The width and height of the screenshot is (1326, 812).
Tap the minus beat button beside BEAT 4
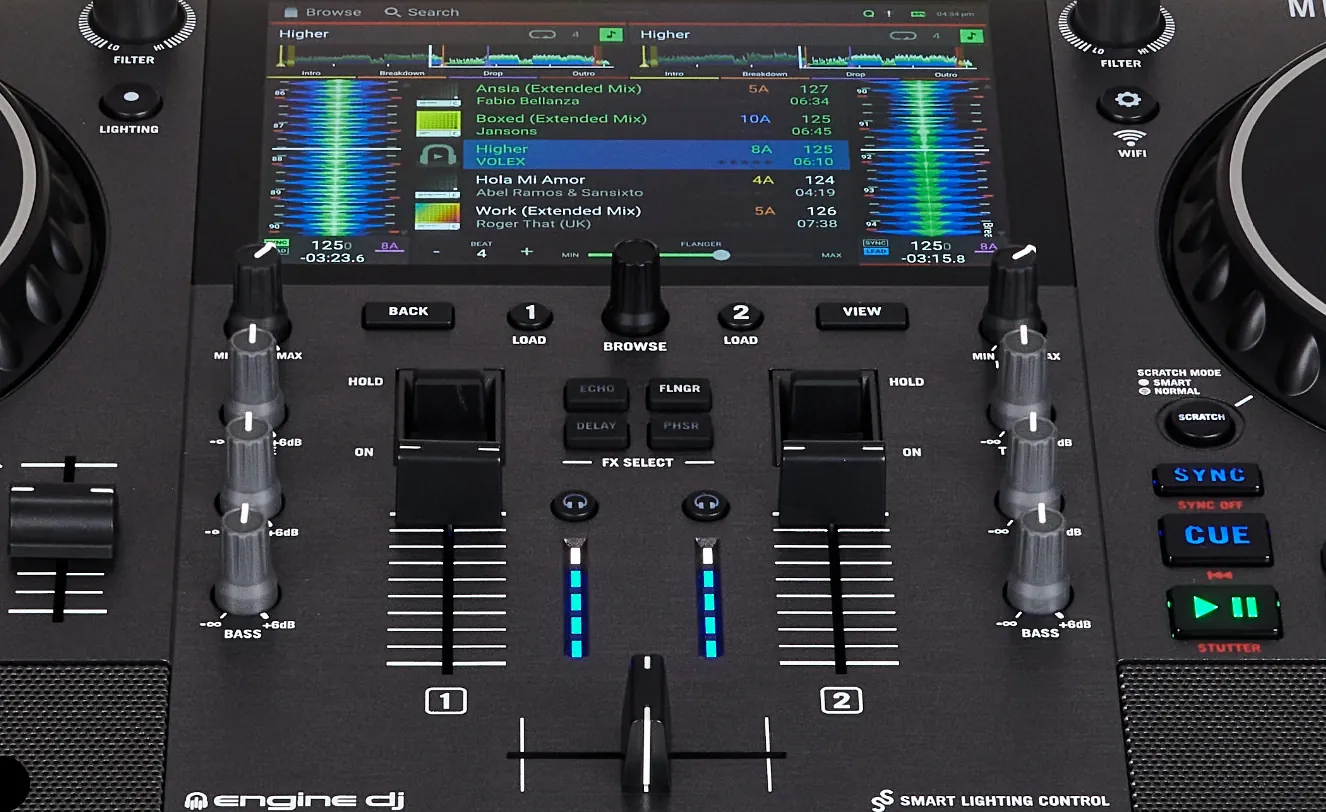click(437, 252)
